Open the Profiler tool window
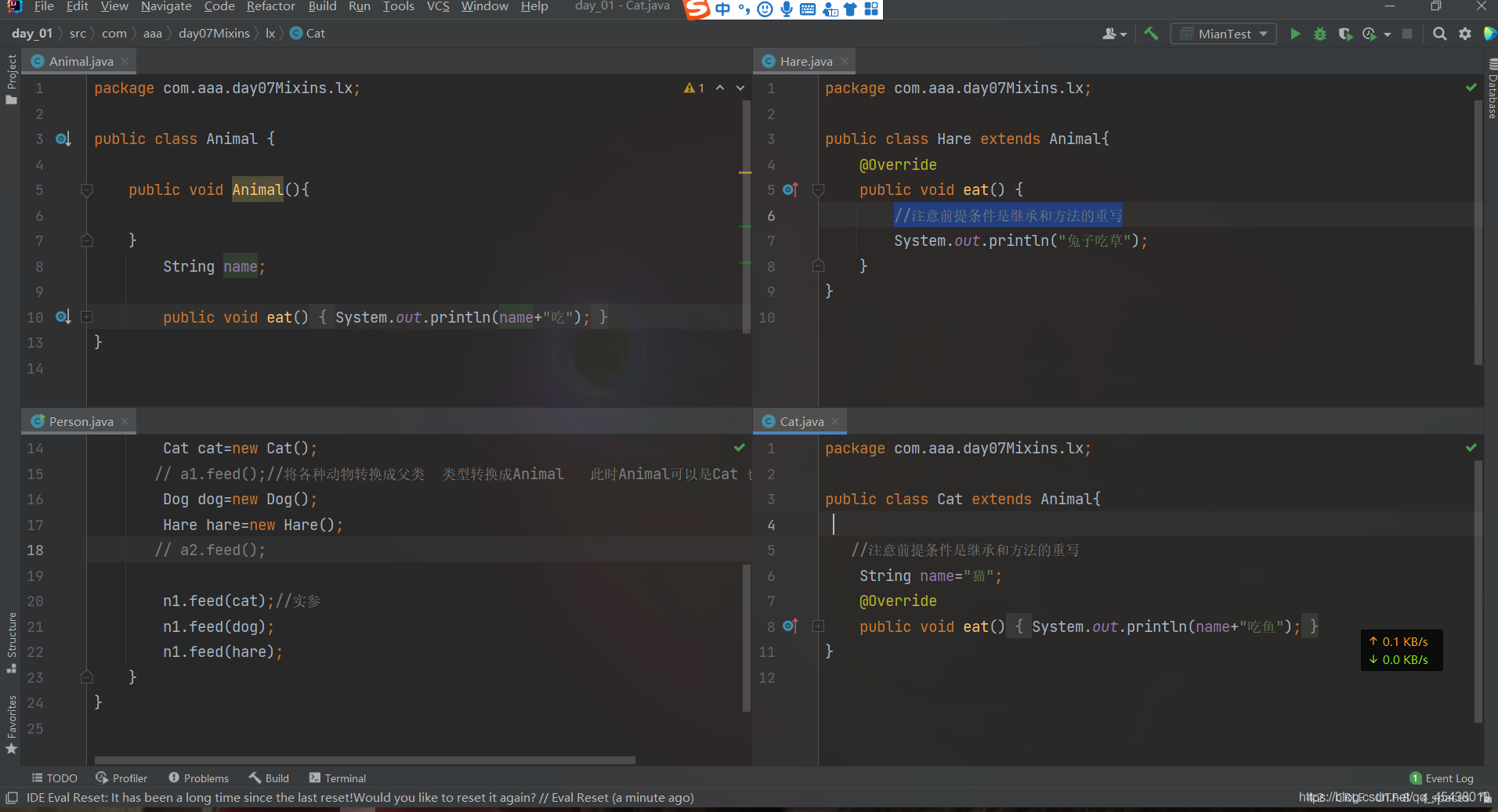 121,778
